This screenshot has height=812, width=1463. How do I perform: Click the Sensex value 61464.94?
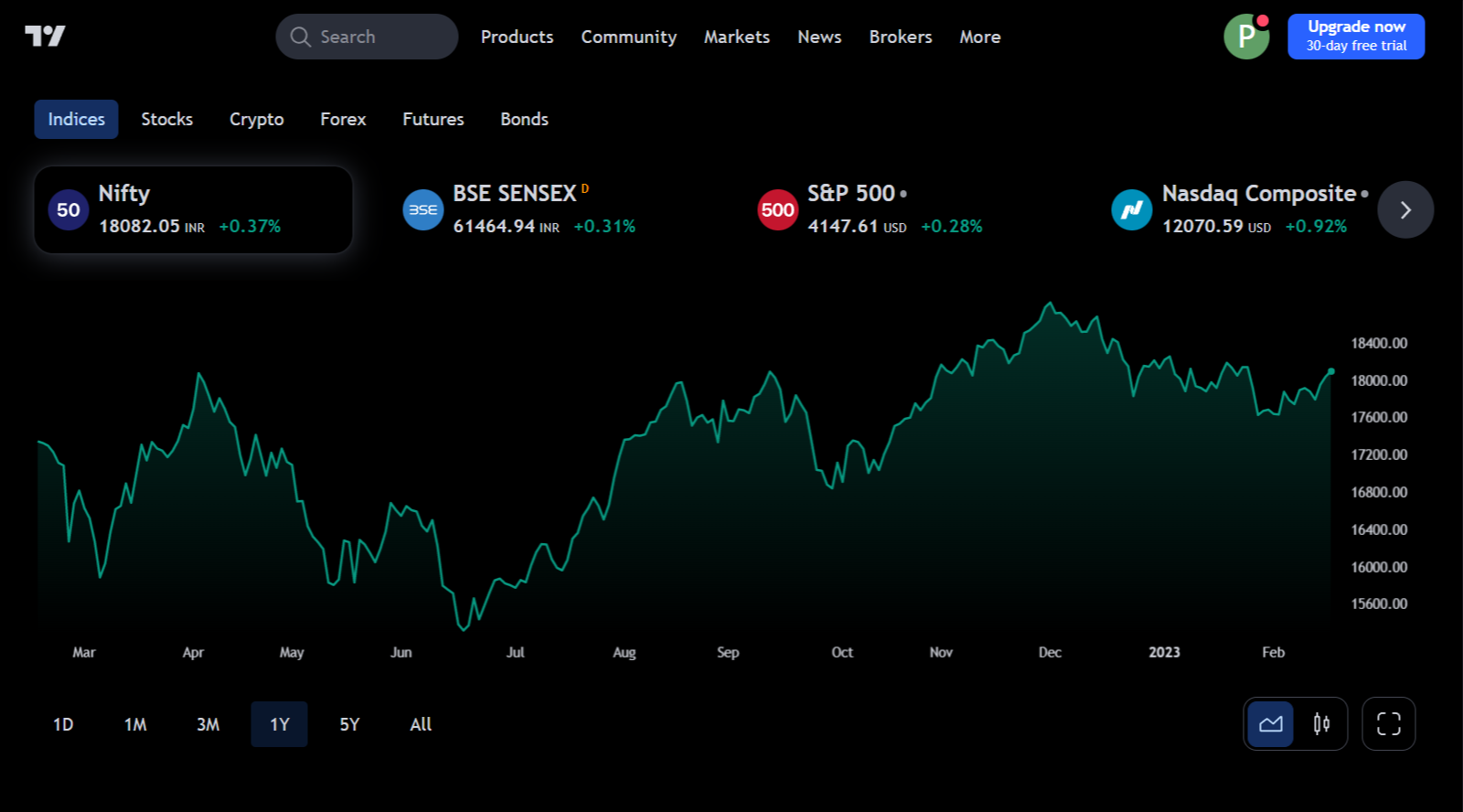[x=494, y=226]
